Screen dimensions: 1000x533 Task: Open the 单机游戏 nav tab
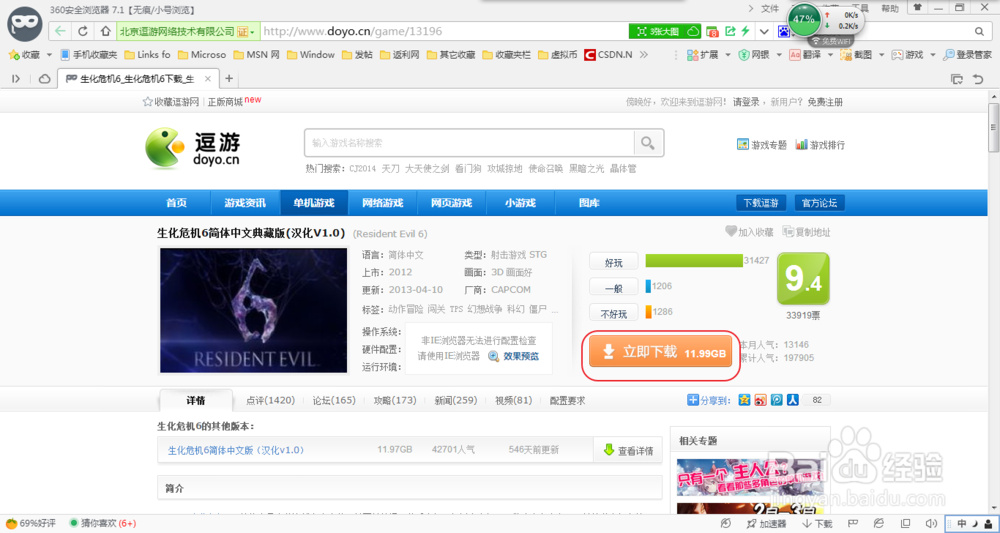coord(314,203)
